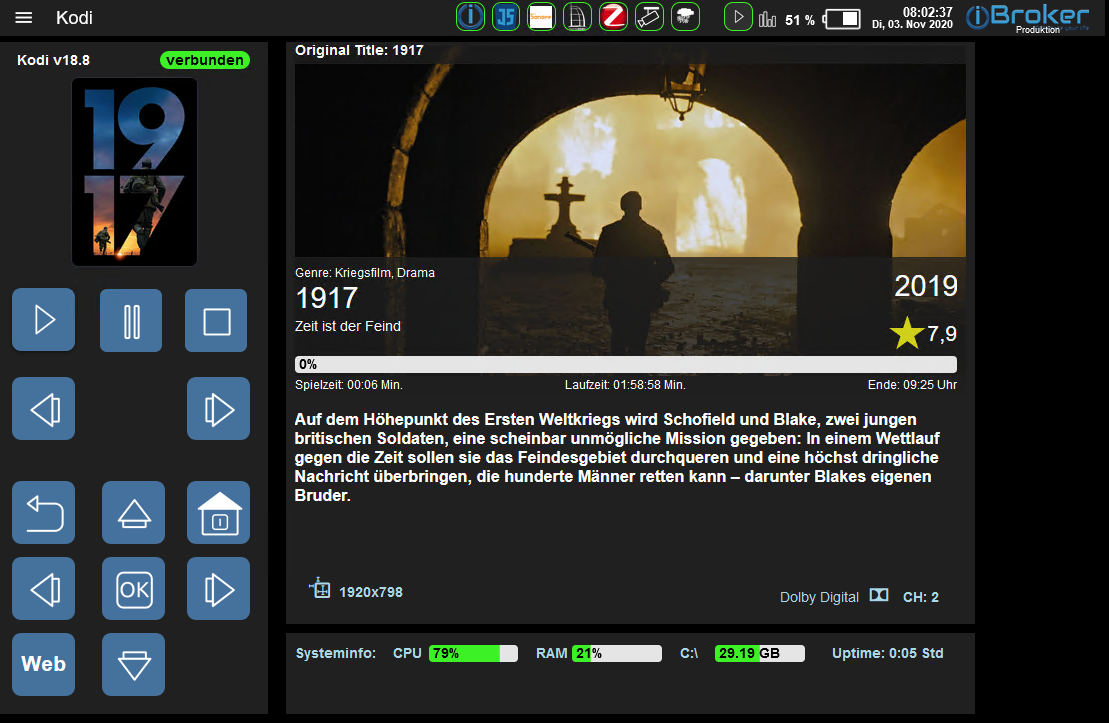Screen dimensions: 1109x723
Task: Open the JS script adapter icon
Action: click(506, 16)
